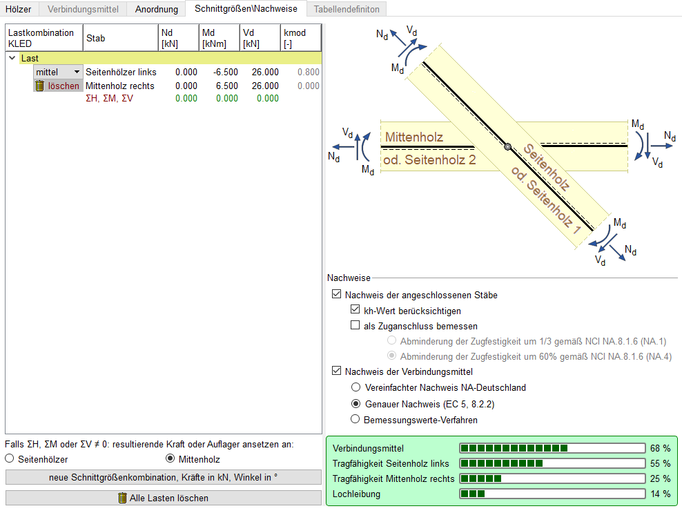Select Seitenhölzer as support member
Viewport: 682px width, 513px height.
pyautogui.click(x=11, y=458)
